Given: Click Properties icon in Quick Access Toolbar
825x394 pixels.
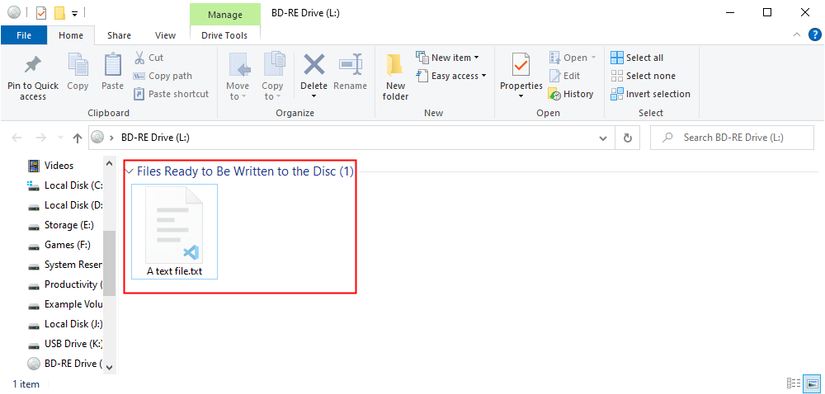Looking at the screenshot, I should click(41, 12).
